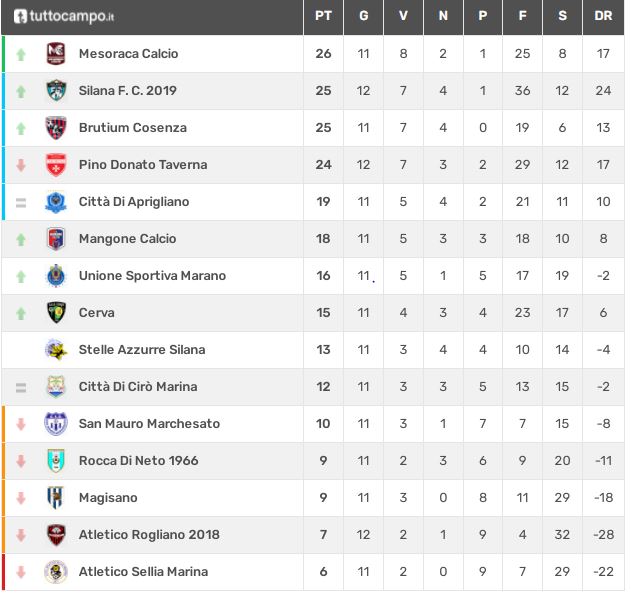Click the red down arrow beside San Mauro Marchesato
The width and height of the screenshot is (631, 594).
pyautogui.click(x=21, y=424)
